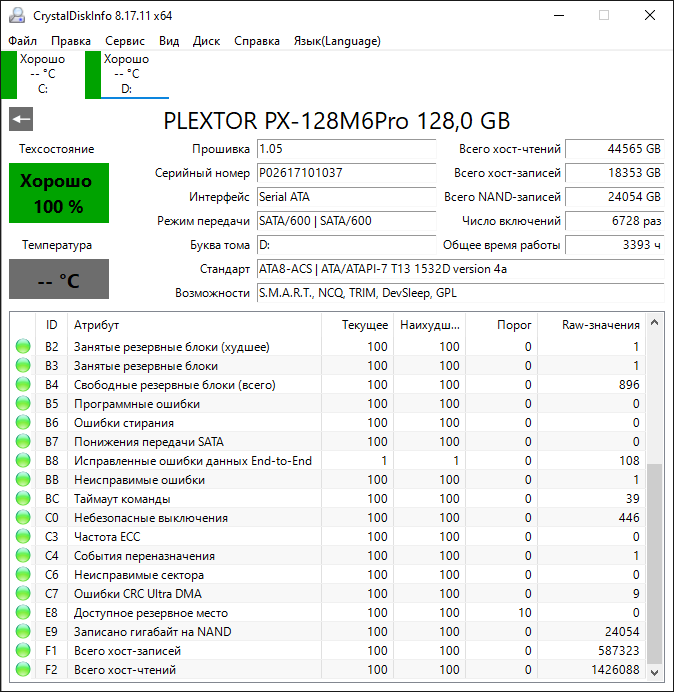Click power-on hours value 3393 ч

614,244
